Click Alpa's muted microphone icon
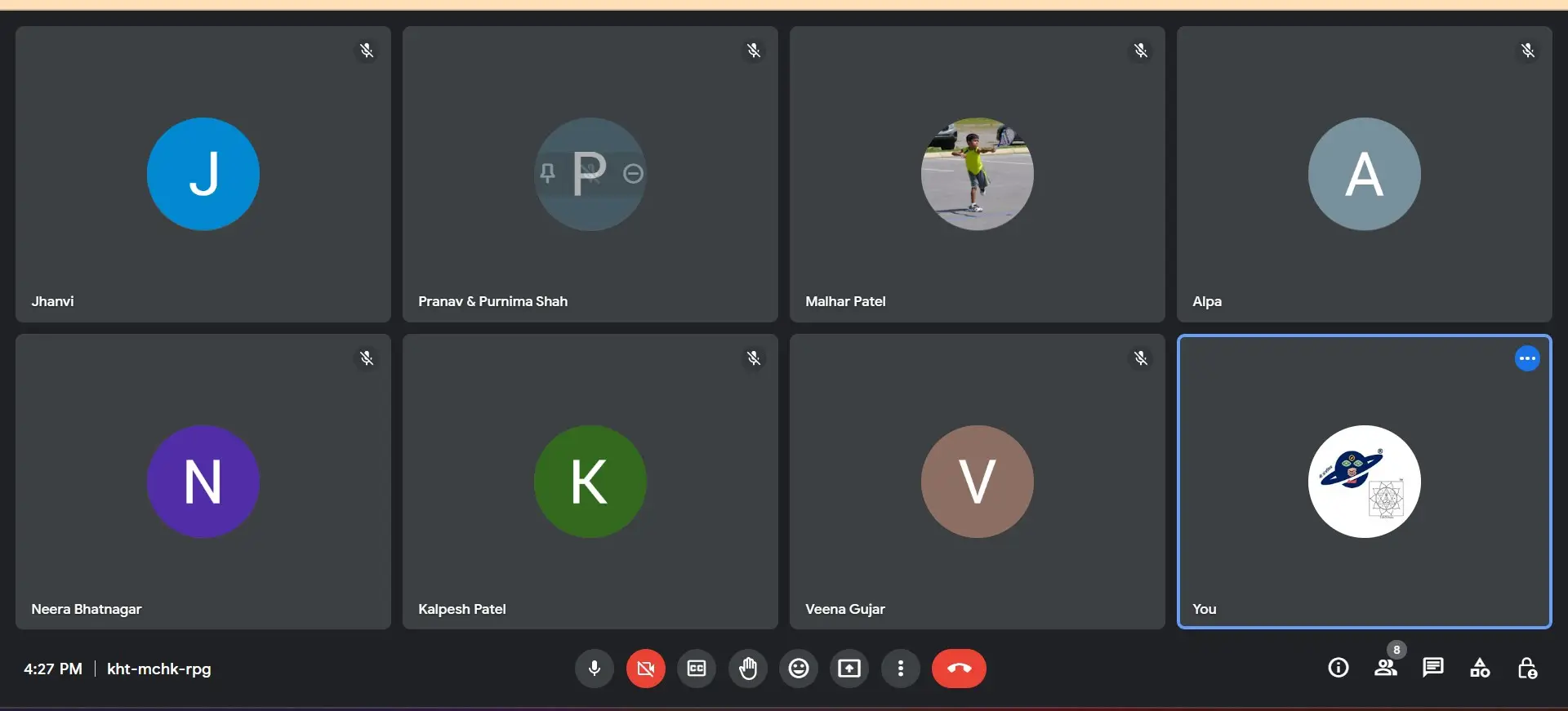1568x711 pixels. tap(1528, 51)
